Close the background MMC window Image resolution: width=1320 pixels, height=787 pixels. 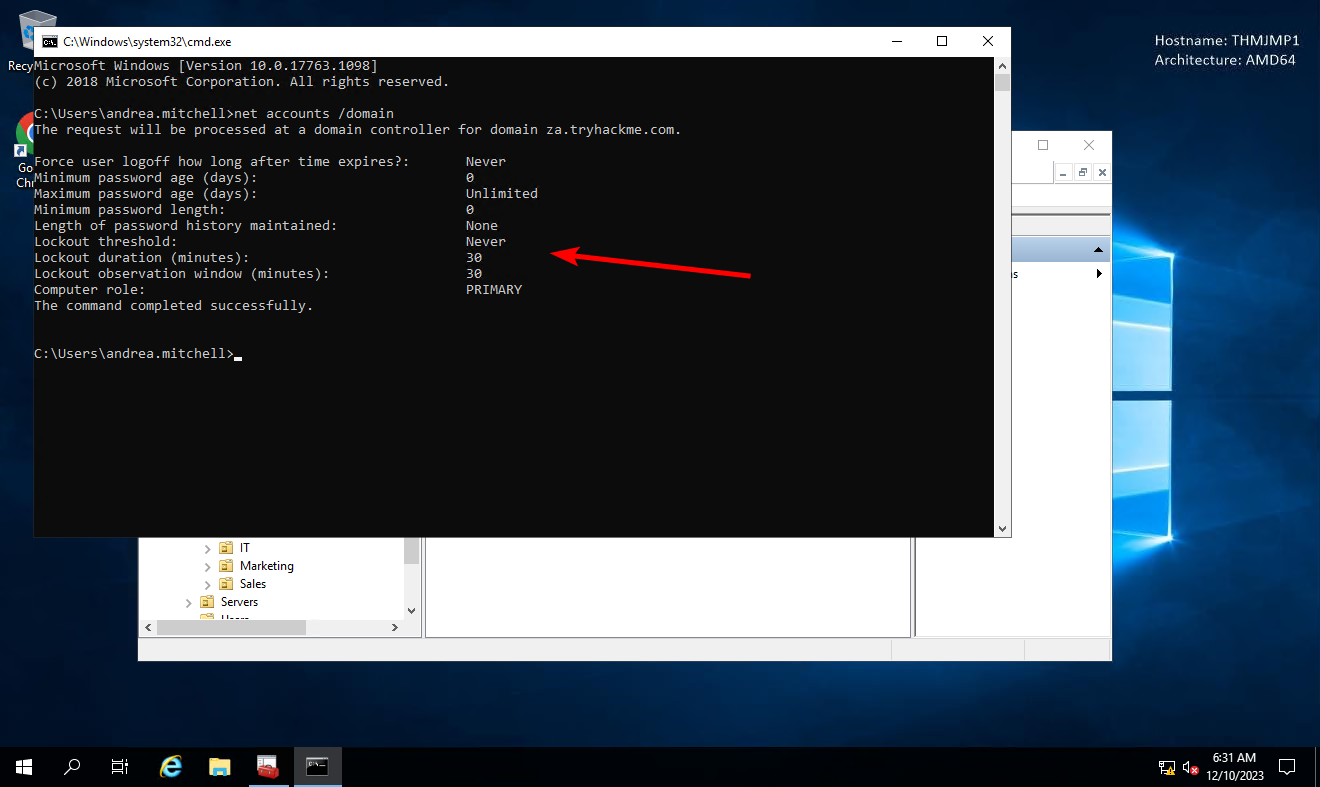[x=1089, y=146]
